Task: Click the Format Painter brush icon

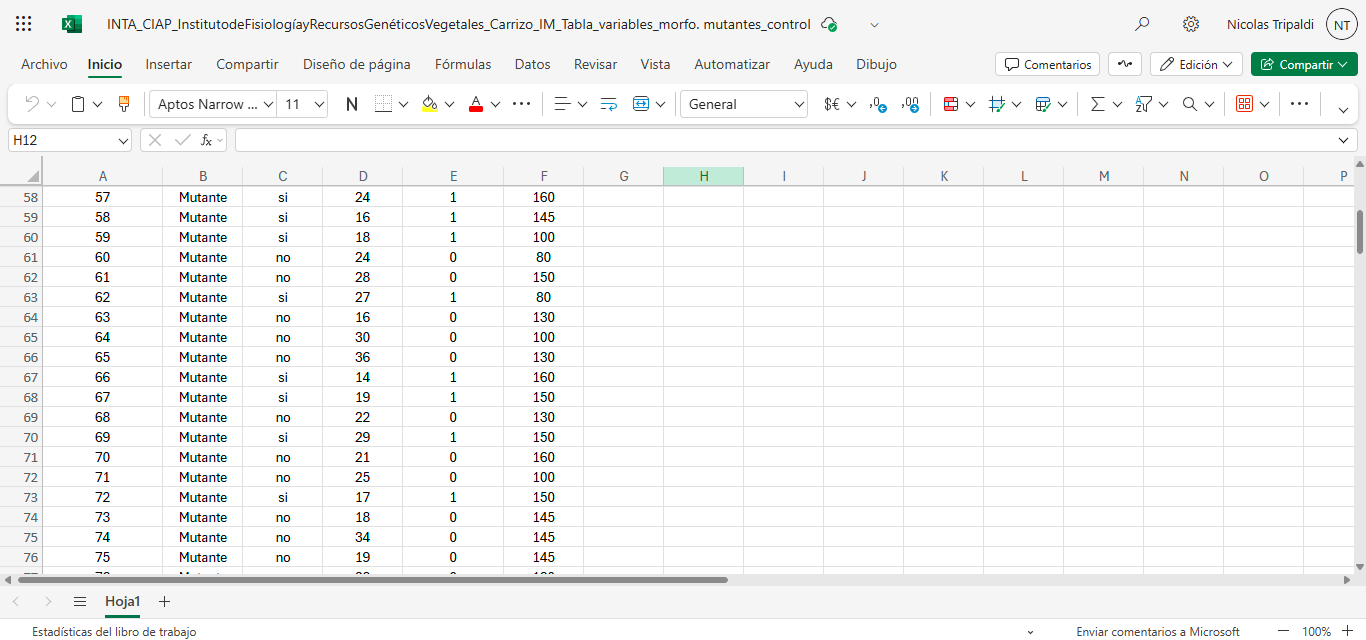Action: click(x=125, y=104)
